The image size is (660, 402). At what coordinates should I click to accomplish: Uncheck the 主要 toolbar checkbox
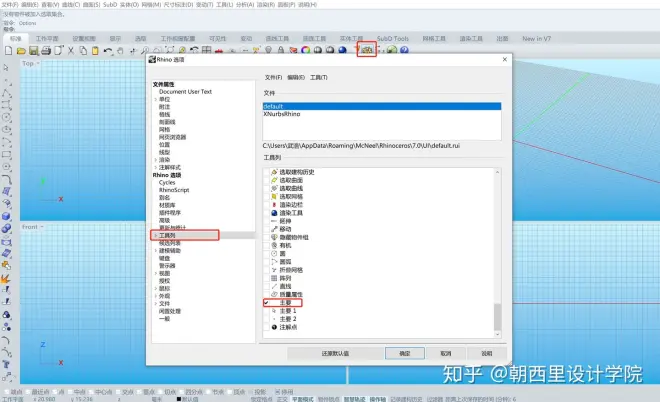click(x=266, y=303)
